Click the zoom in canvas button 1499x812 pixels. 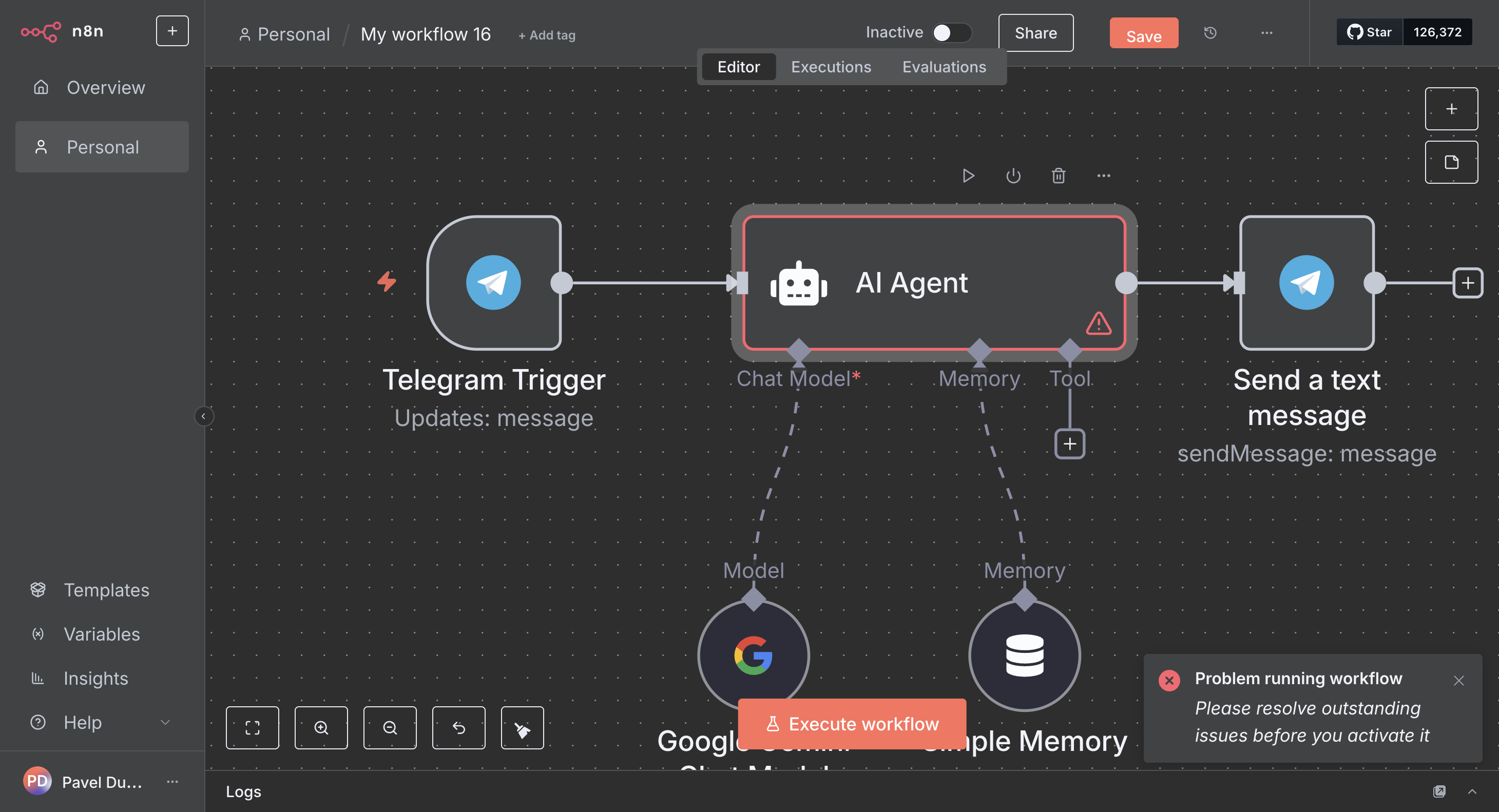[321, 728]
